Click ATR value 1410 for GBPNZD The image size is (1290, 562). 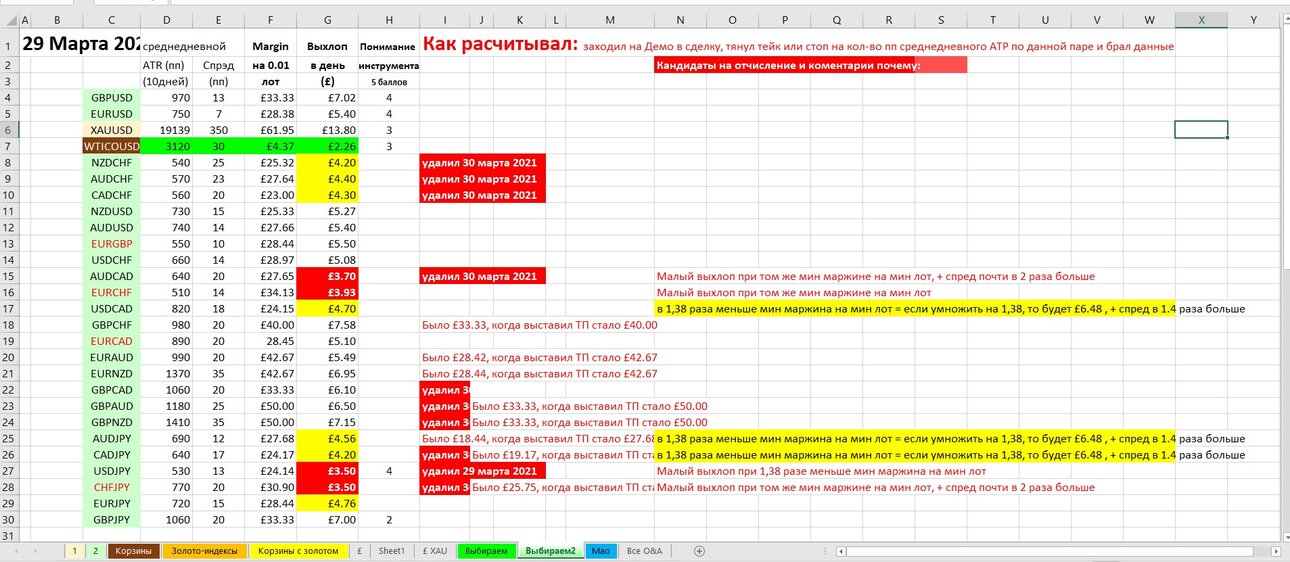click(x=166, y=422)
